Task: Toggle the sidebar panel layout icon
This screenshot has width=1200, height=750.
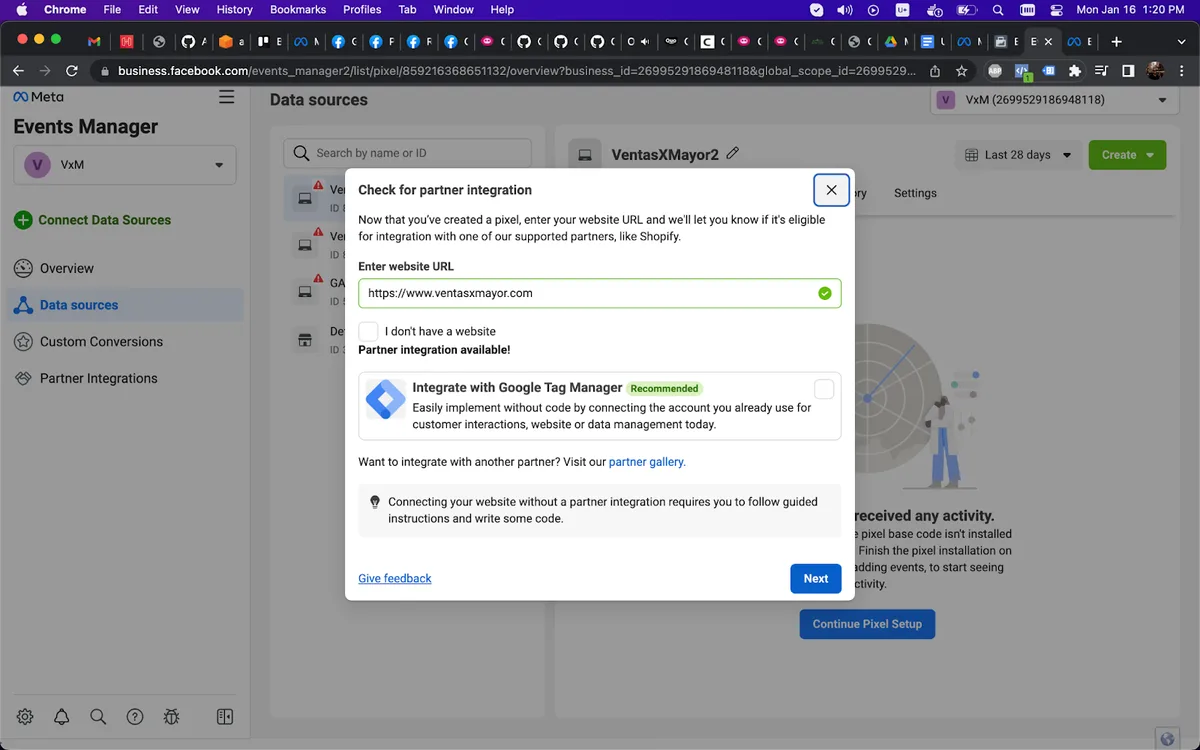Action: tap(225, 716)
